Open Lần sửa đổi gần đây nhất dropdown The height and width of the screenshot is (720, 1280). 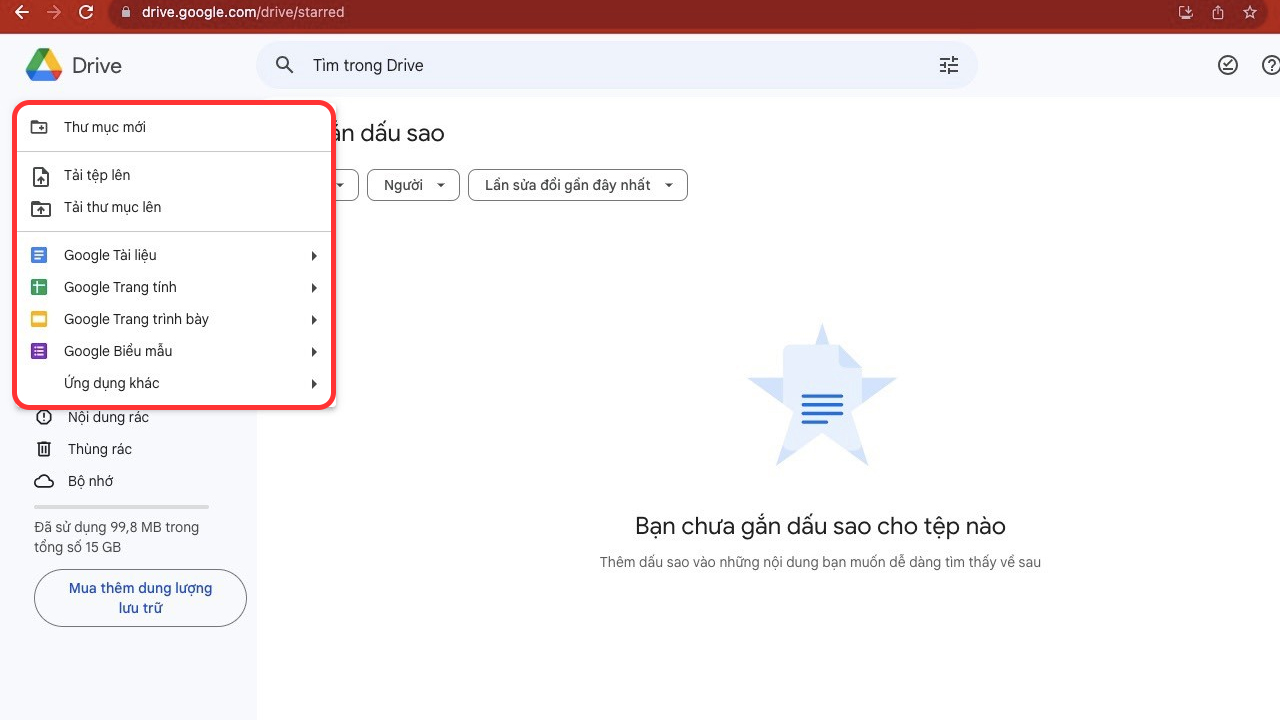577,185
